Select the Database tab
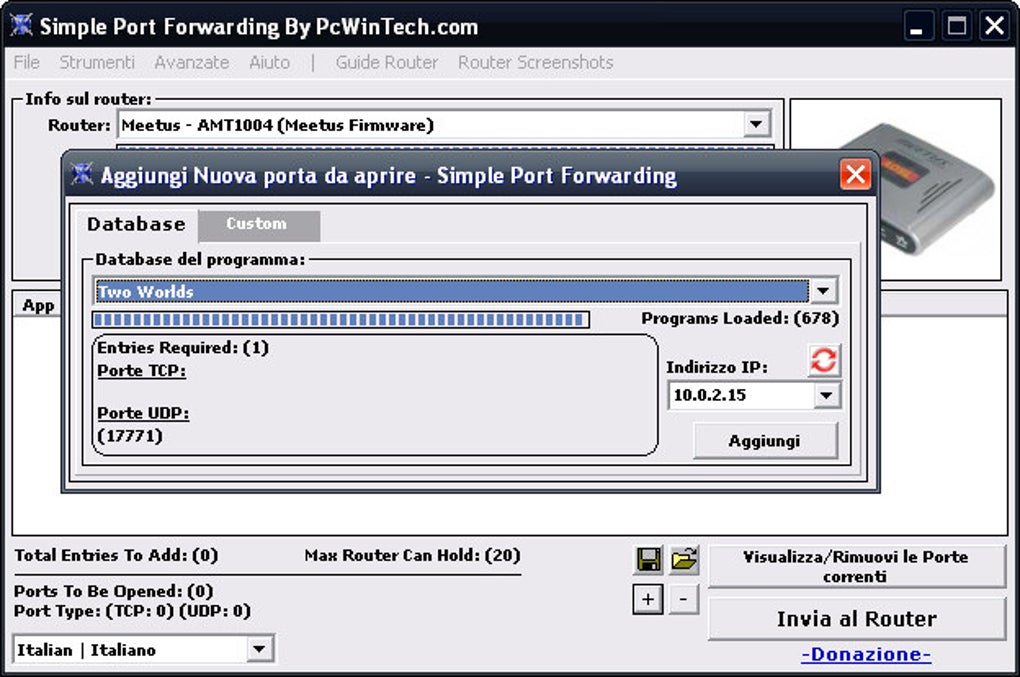1020x677 pixels. point(137,225)
